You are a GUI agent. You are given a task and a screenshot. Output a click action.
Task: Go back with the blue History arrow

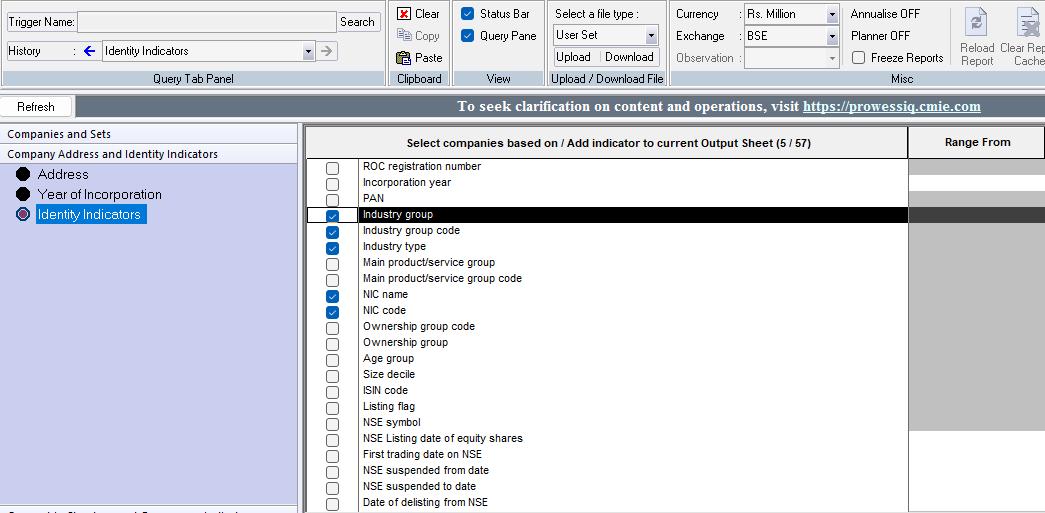[89, 51]
